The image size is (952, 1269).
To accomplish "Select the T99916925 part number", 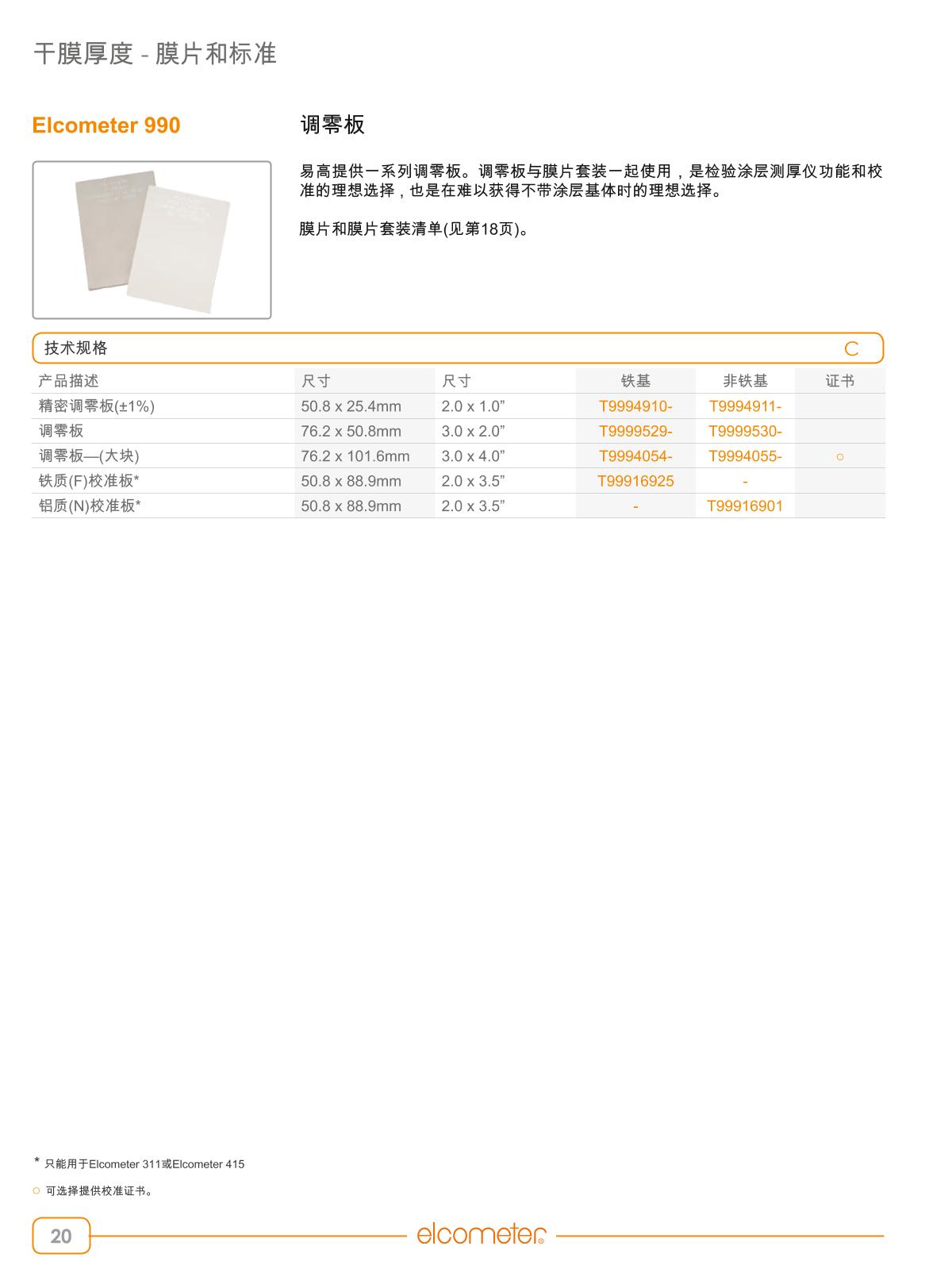I will [635, 481].
